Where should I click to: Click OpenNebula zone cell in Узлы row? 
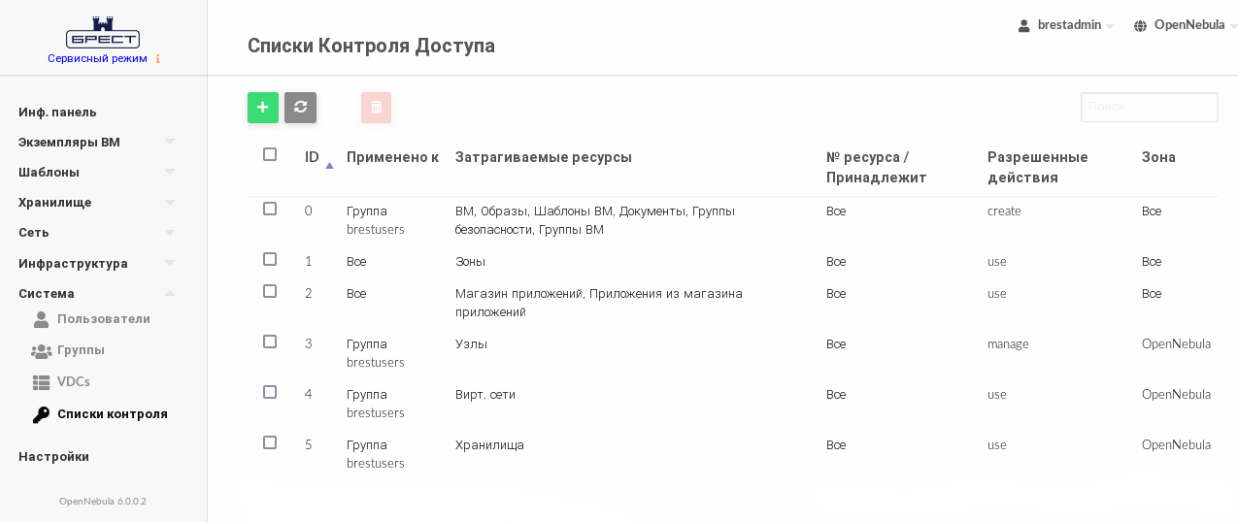click(x=1184, y=346)
